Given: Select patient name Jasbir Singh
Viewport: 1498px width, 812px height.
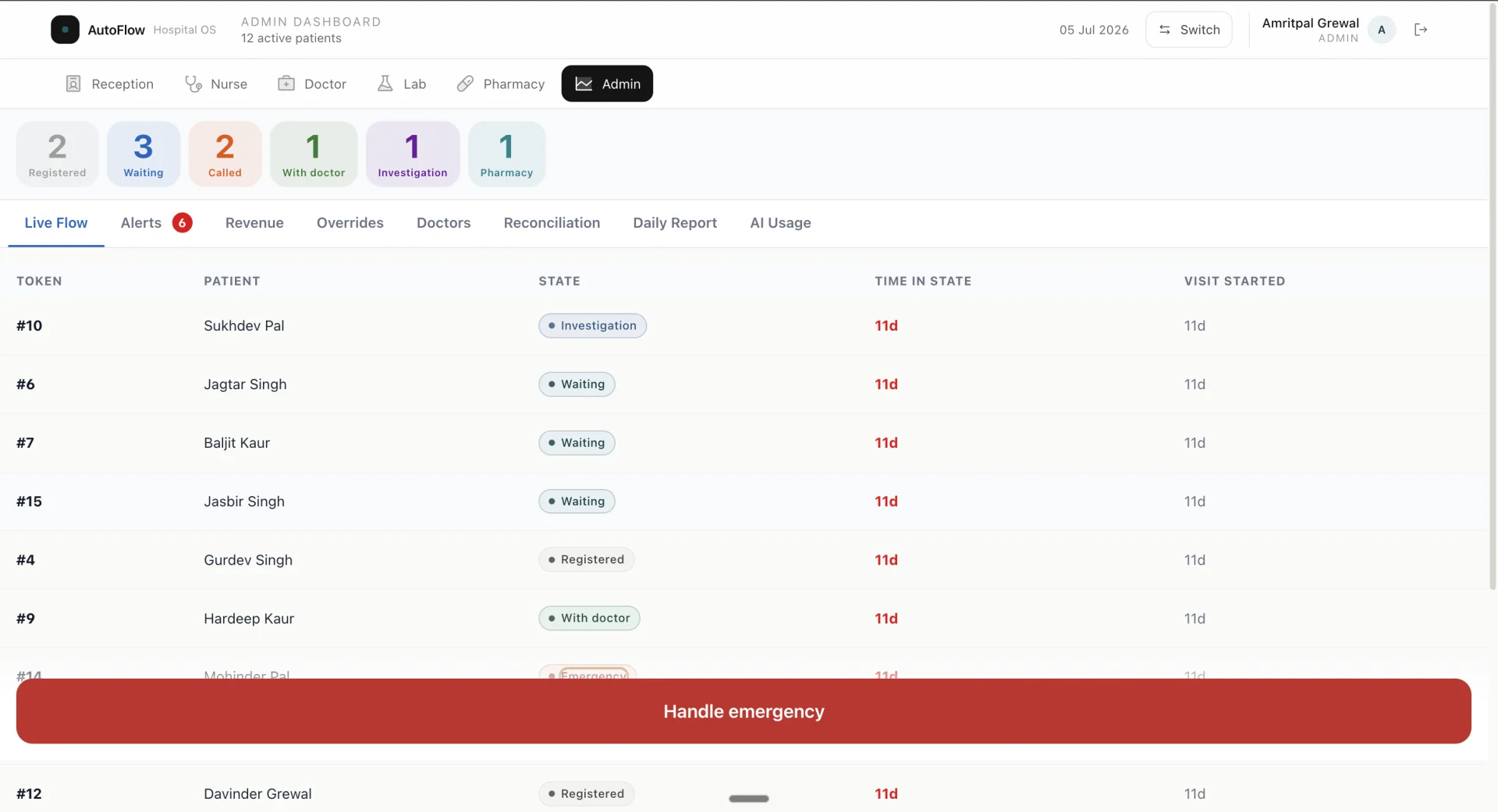Looking at the screenshot, I should pos(244,501).
